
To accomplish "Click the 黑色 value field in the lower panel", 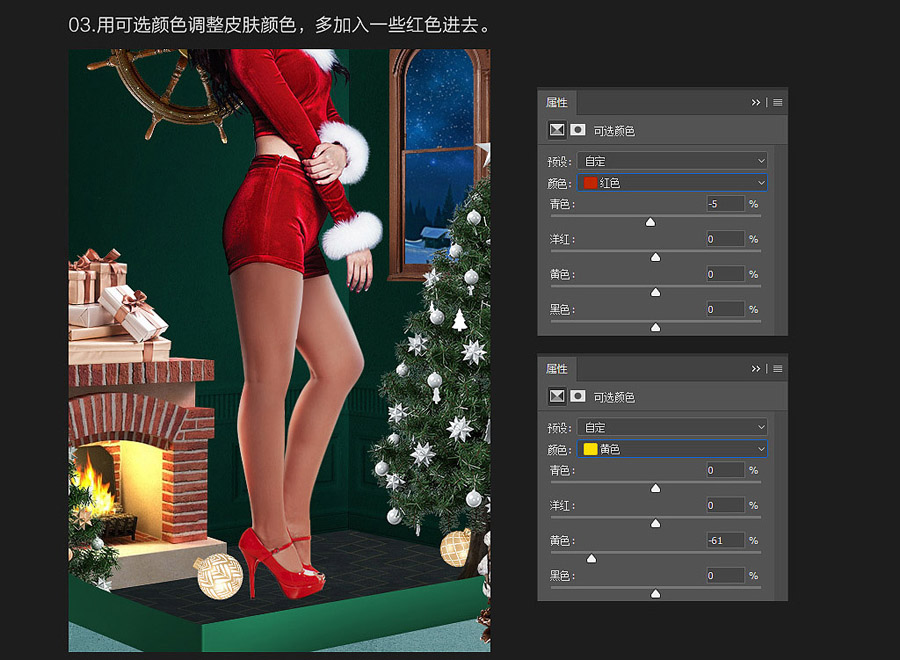I will click(x=725, y=576).
